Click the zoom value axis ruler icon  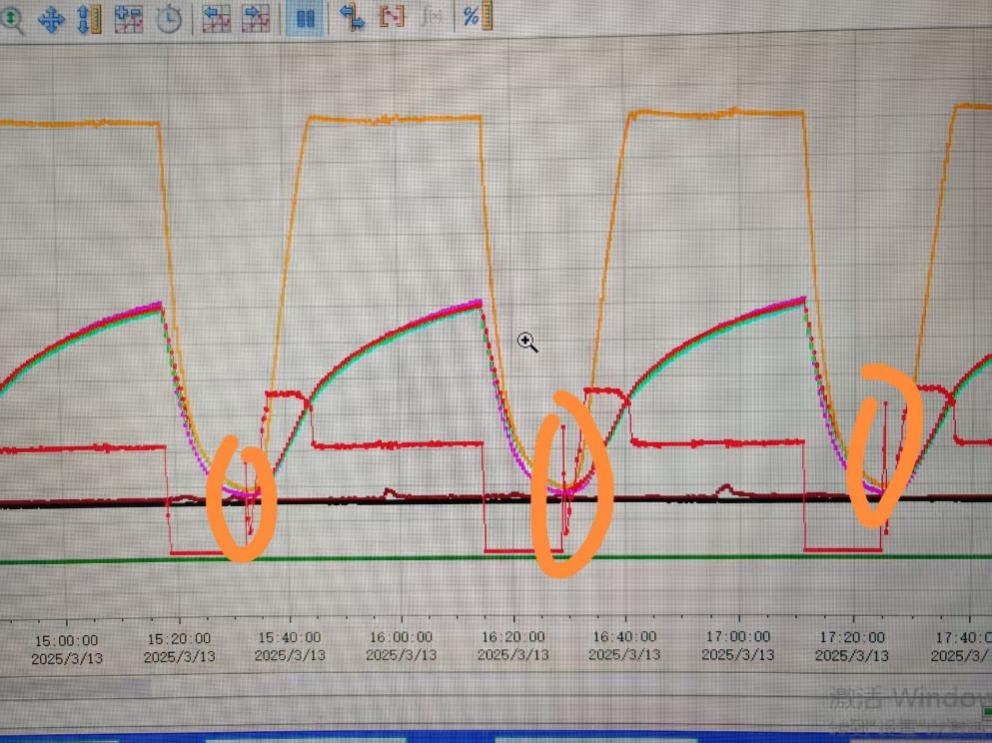(88, 19)
